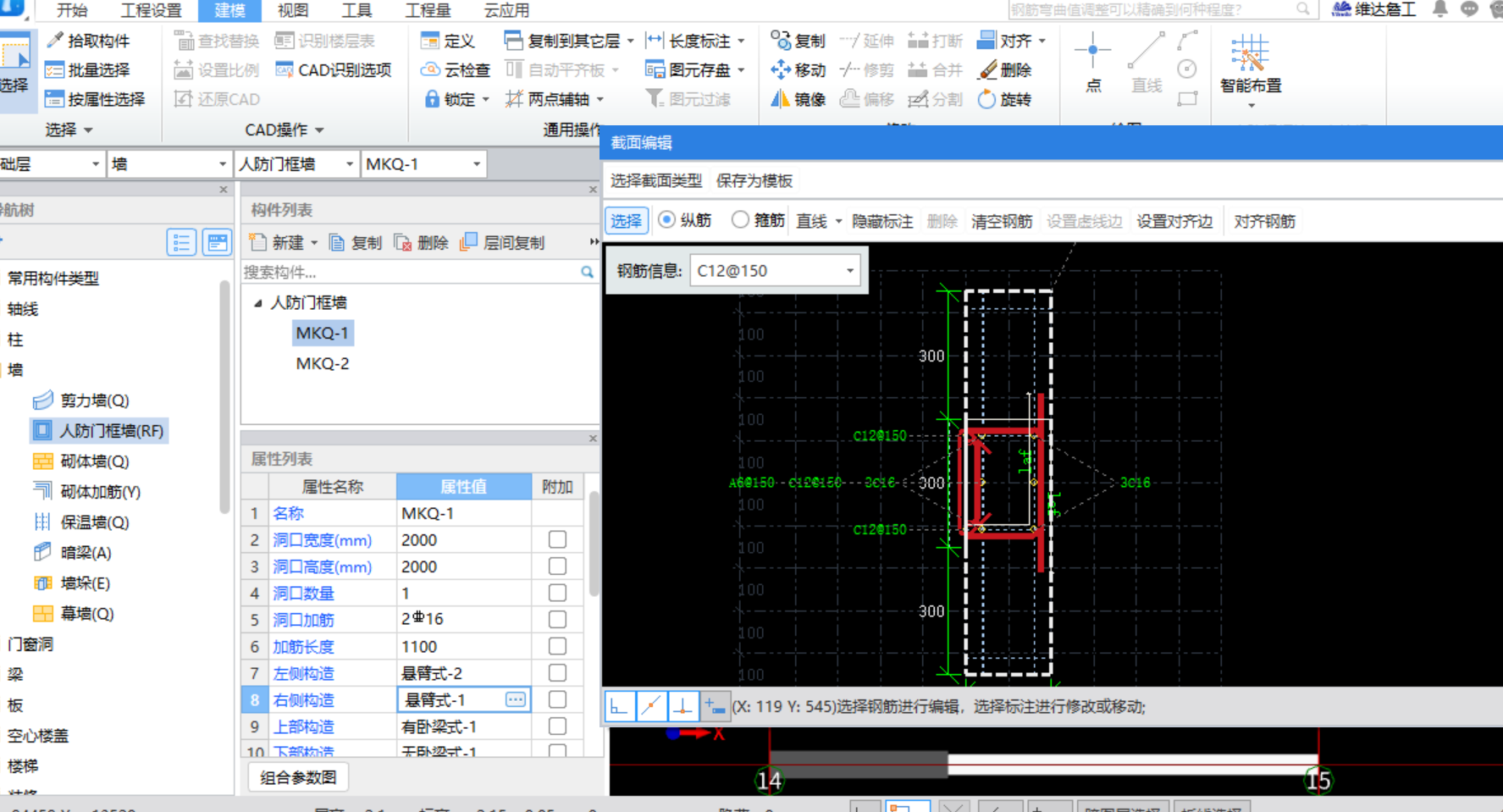This screenshot has height=812, width=1503.
Task: Run 云检查 cloud check
Action: pos(456,70)
